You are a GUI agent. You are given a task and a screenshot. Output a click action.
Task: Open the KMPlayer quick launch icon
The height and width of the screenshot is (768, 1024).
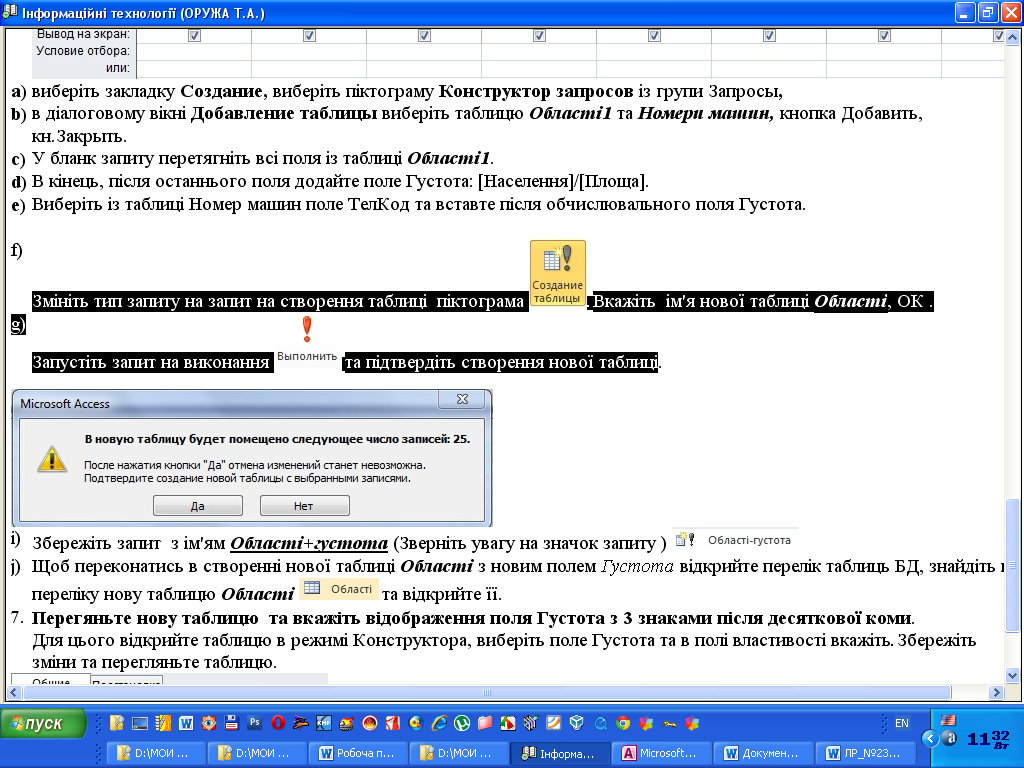click(x=323, y=723)
